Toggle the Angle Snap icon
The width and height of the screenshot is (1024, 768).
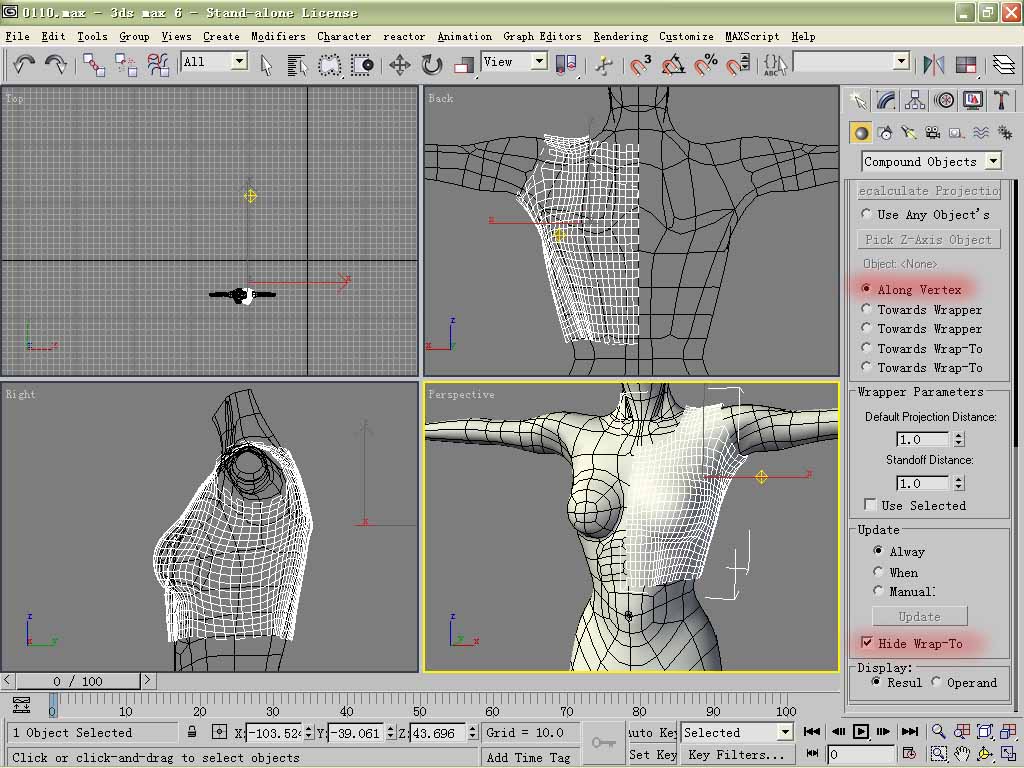click(673, 64)
